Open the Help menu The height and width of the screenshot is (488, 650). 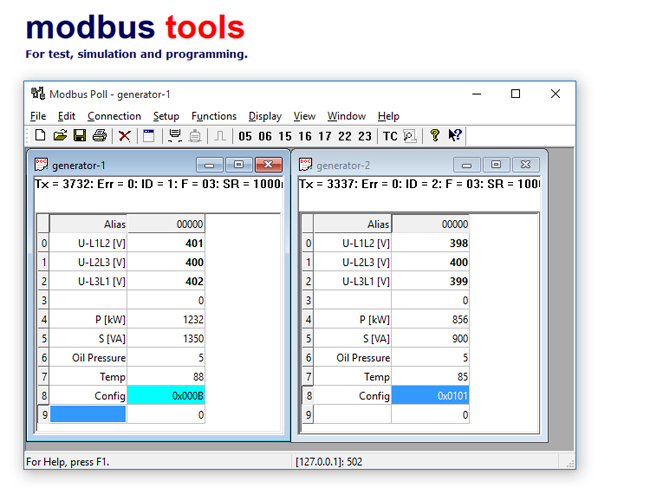(x=388, y=117)
